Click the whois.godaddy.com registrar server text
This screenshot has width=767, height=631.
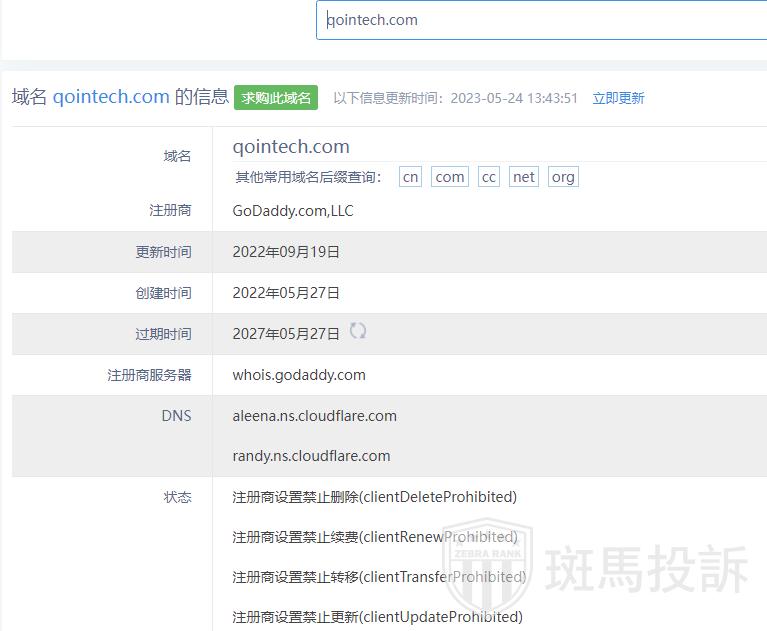(x=299, y=375)
